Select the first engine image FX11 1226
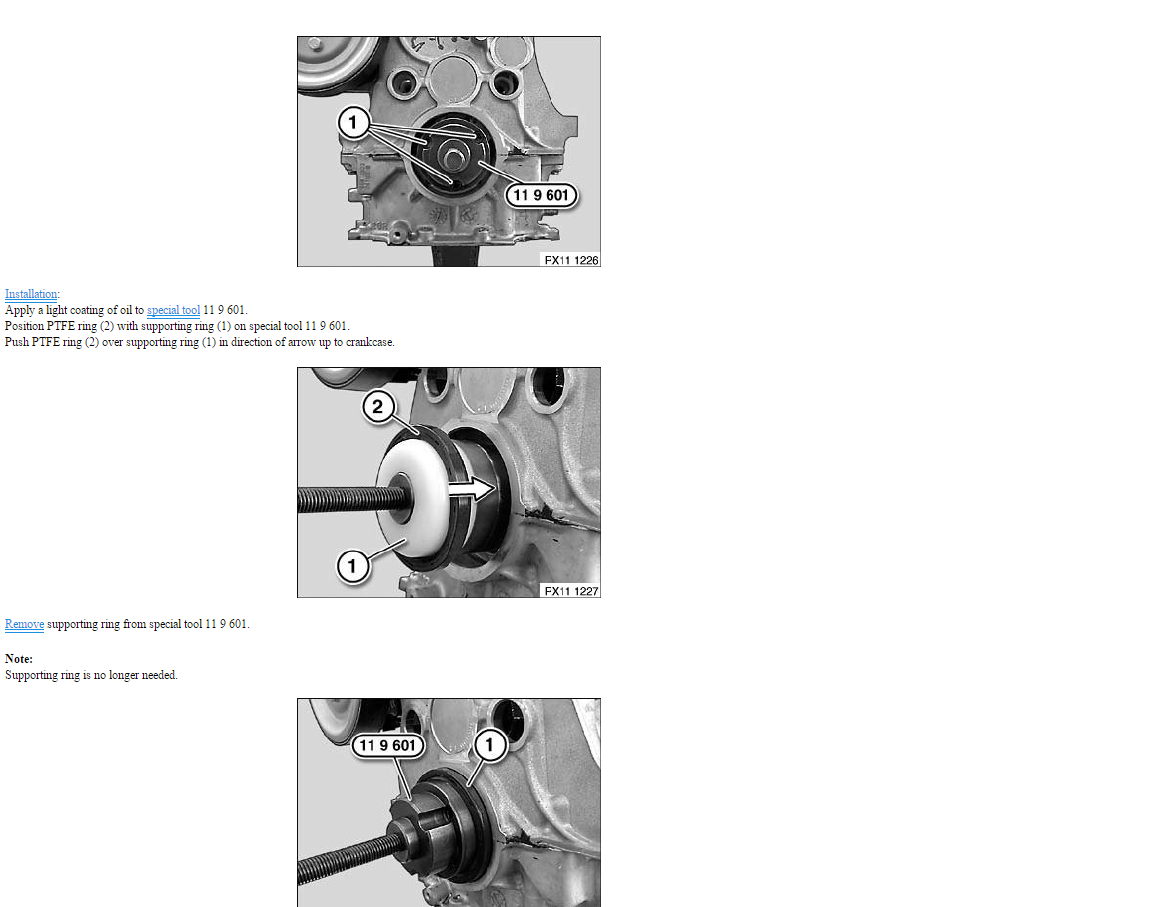 pos(449,151)
